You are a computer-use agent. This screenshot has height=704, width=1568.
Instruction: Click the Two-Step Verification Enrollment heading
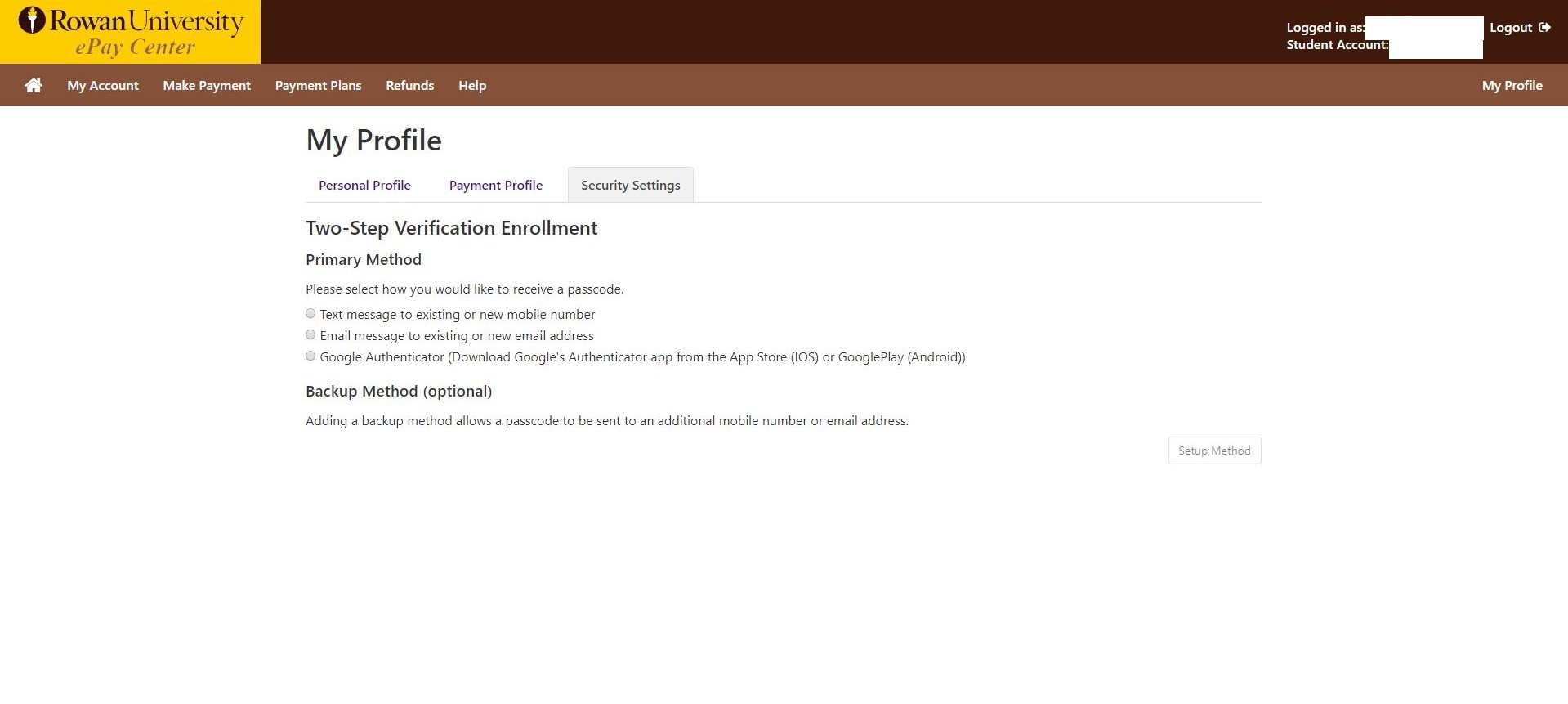(451, 228)
